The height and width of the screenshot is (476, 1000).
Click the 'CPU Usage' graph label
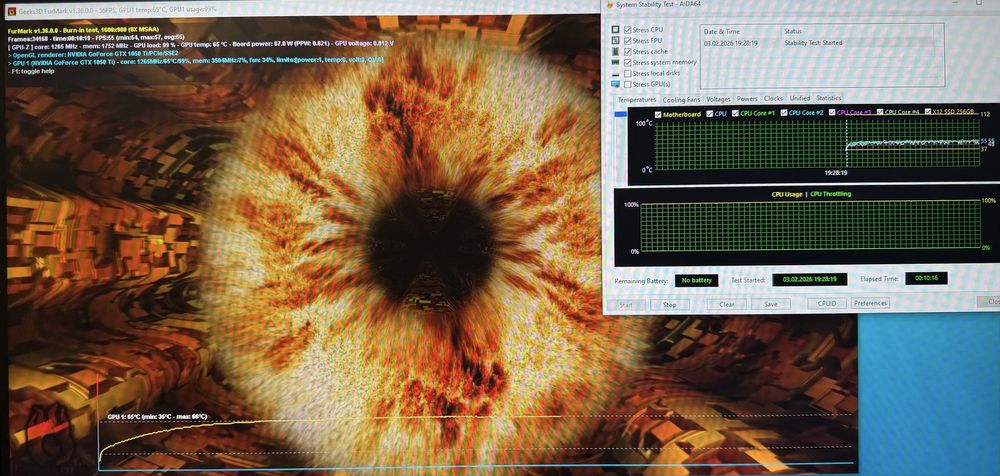point(787,194)
